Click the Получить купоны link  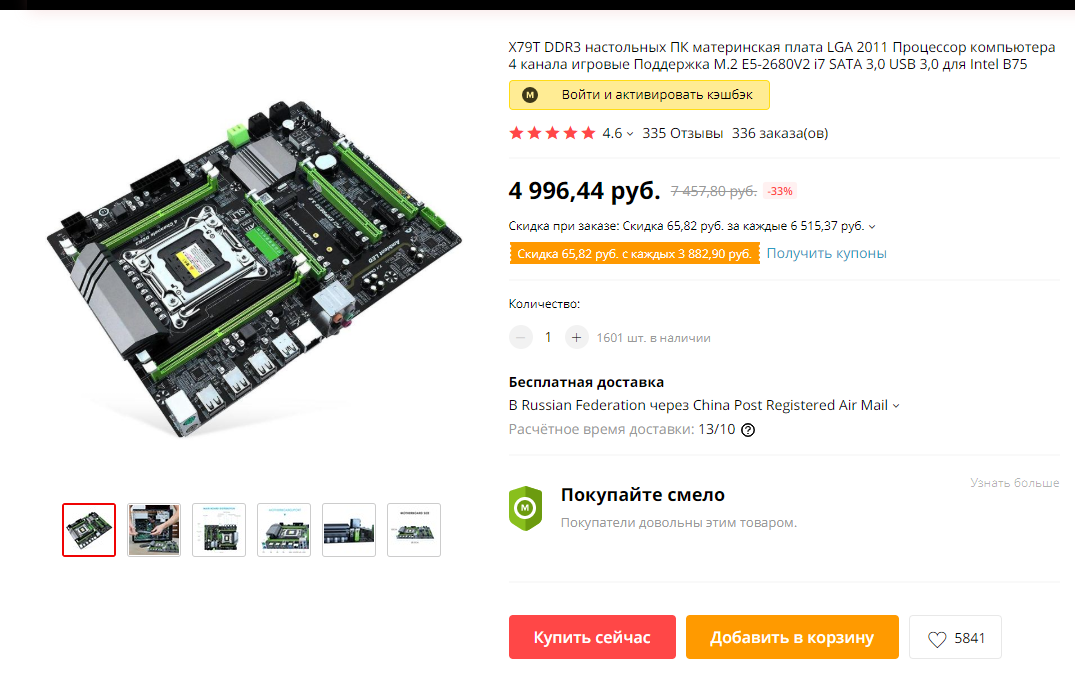[826, 253]
